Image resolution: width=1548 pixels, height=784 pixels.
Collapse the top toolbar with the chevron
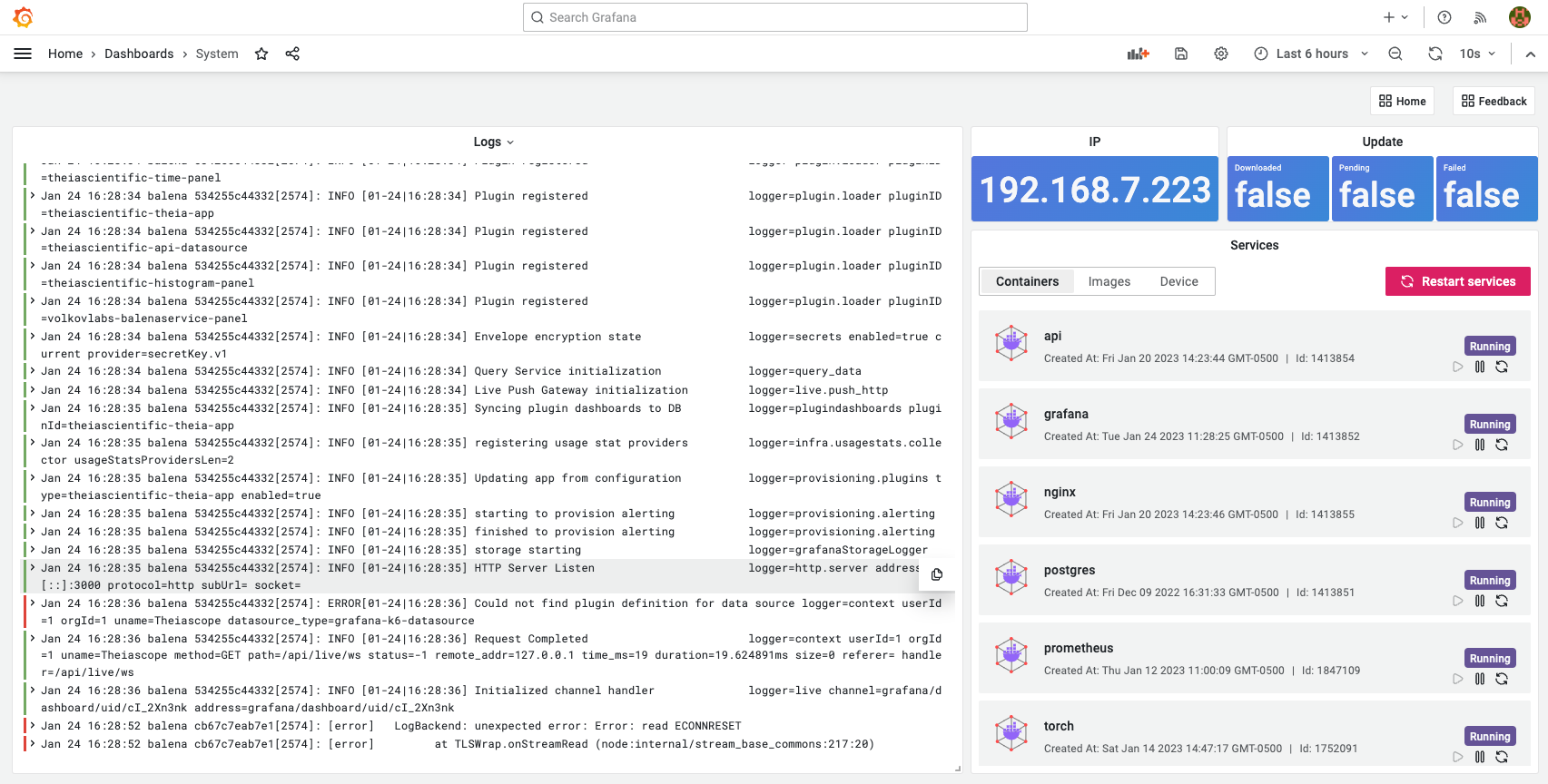coord(1531,54)
